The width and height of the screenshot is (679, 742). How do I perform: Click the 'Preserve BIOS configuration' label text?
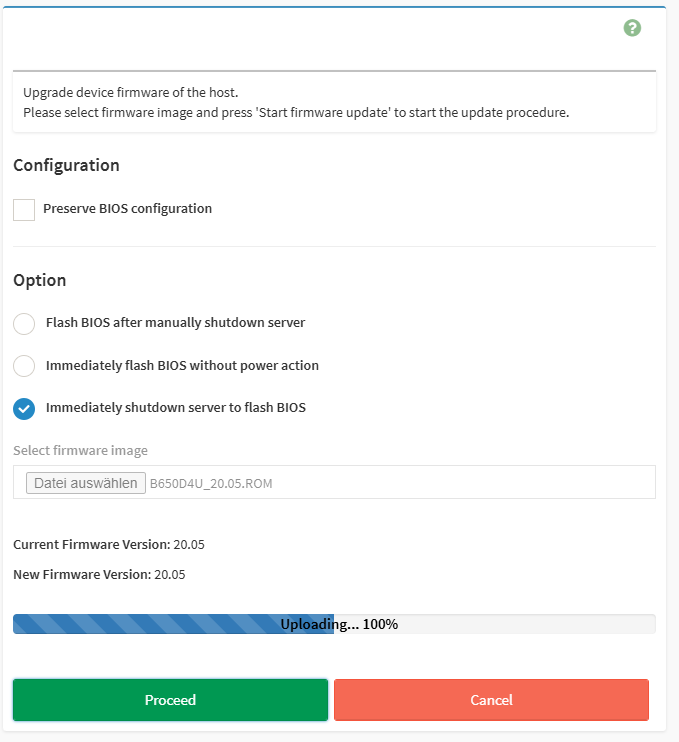[x=127, y=209]
